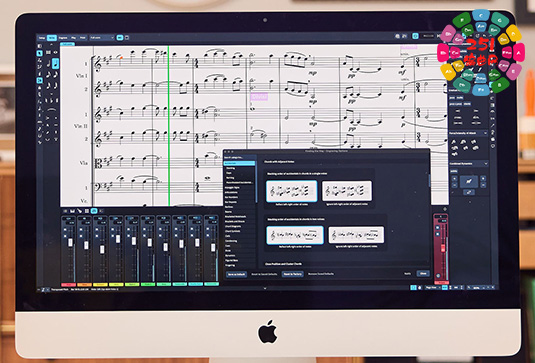Screen dimensions: 535x363
Task: Toggle the highlighted cyan view button beside layout selector
Action: [120, 38]
